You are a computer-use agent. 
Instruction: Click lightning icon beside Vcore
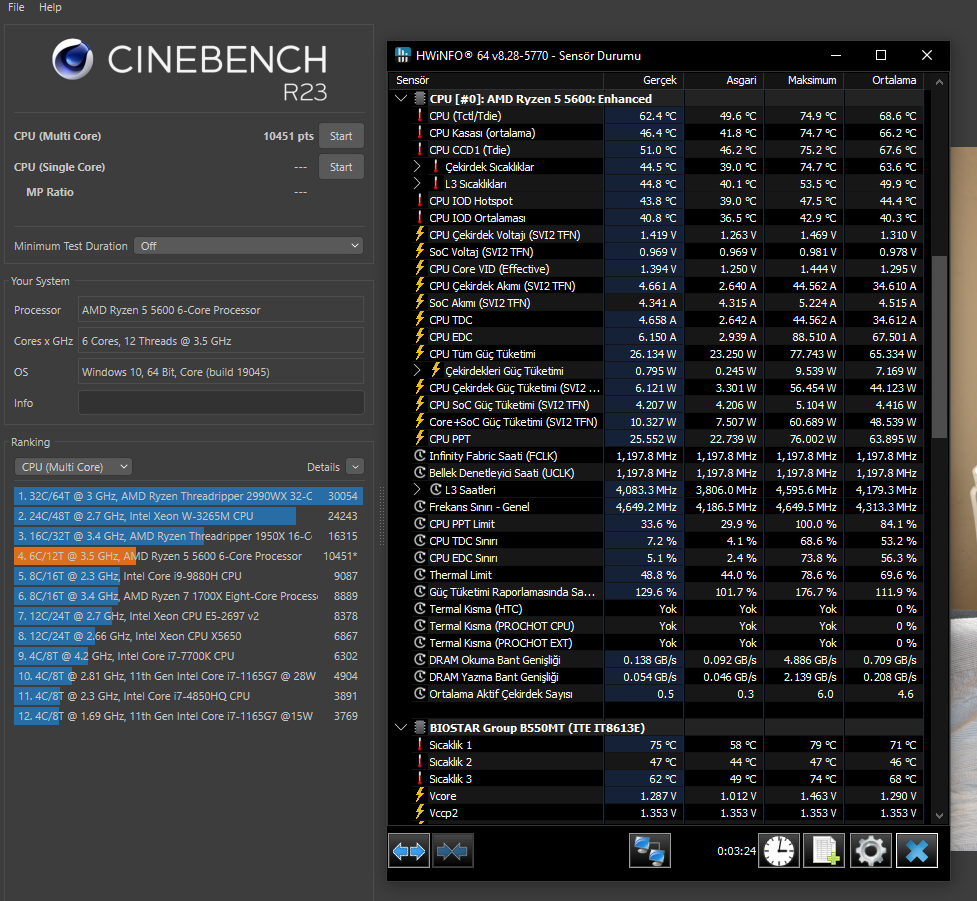pyautogui.click(x=420, y=795)
